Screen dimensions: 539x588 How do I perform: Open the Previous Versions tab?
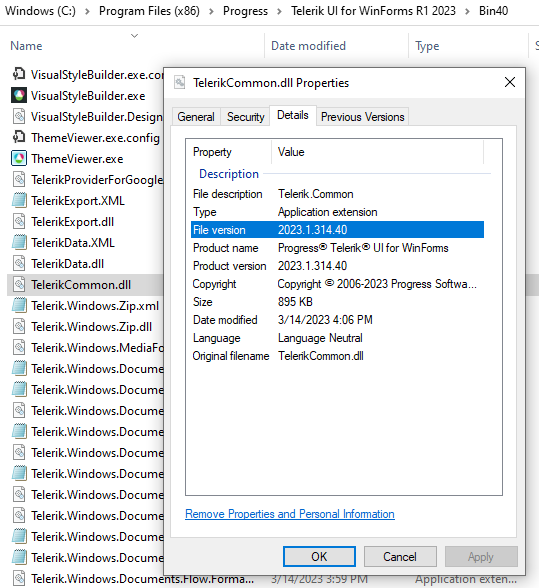coord(362,117)
